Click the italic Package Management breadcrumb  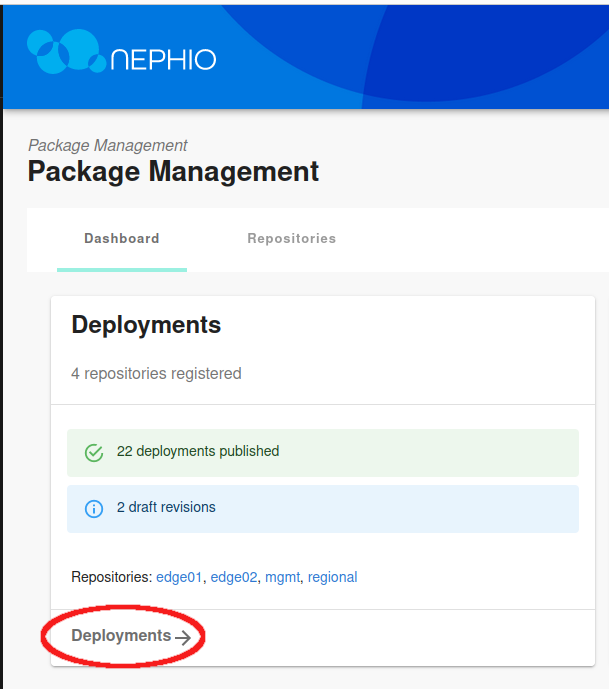click(x=107, y=145)
